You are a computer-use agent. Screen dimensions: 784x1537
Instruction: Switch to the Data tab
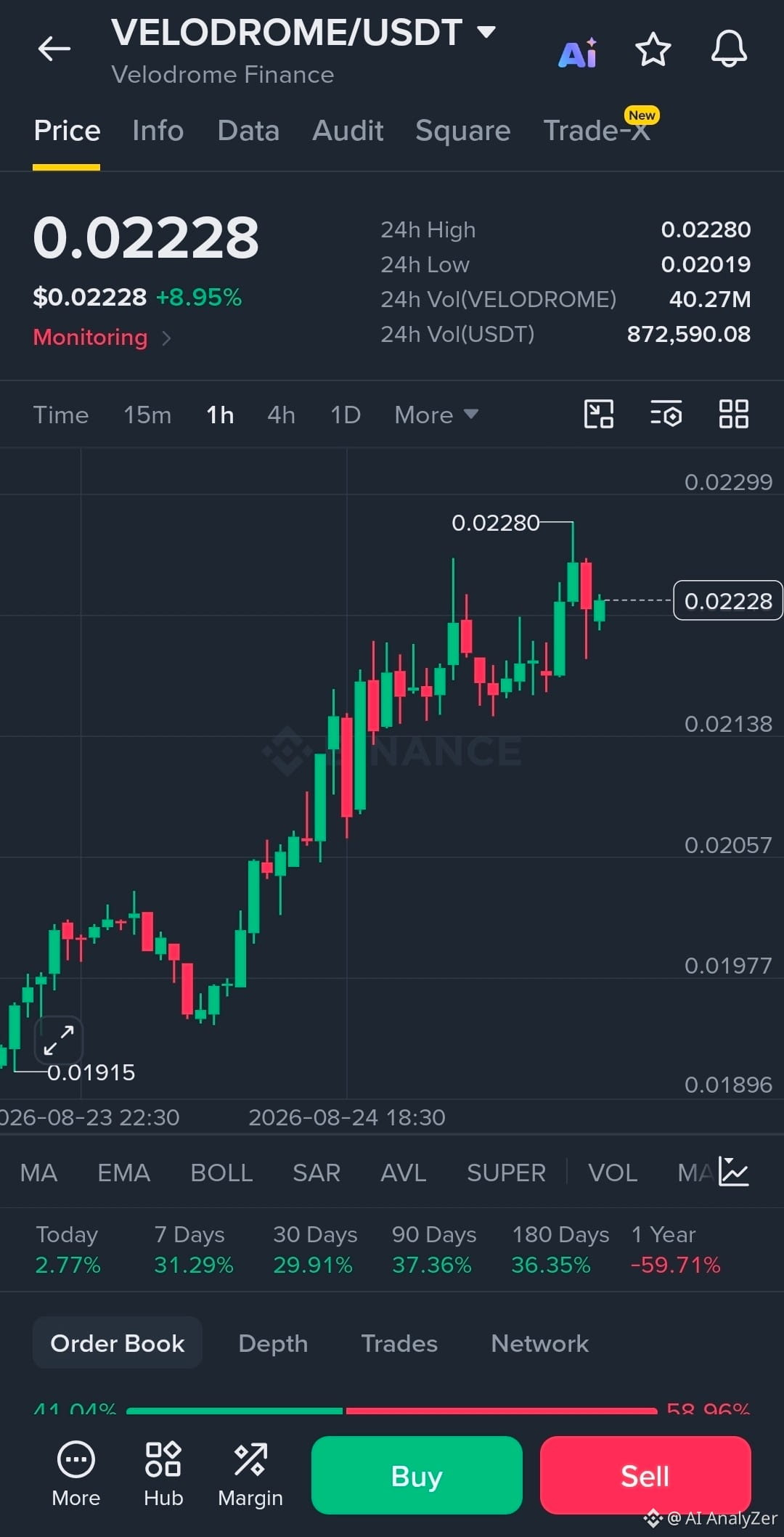click(x=248, y=131)
